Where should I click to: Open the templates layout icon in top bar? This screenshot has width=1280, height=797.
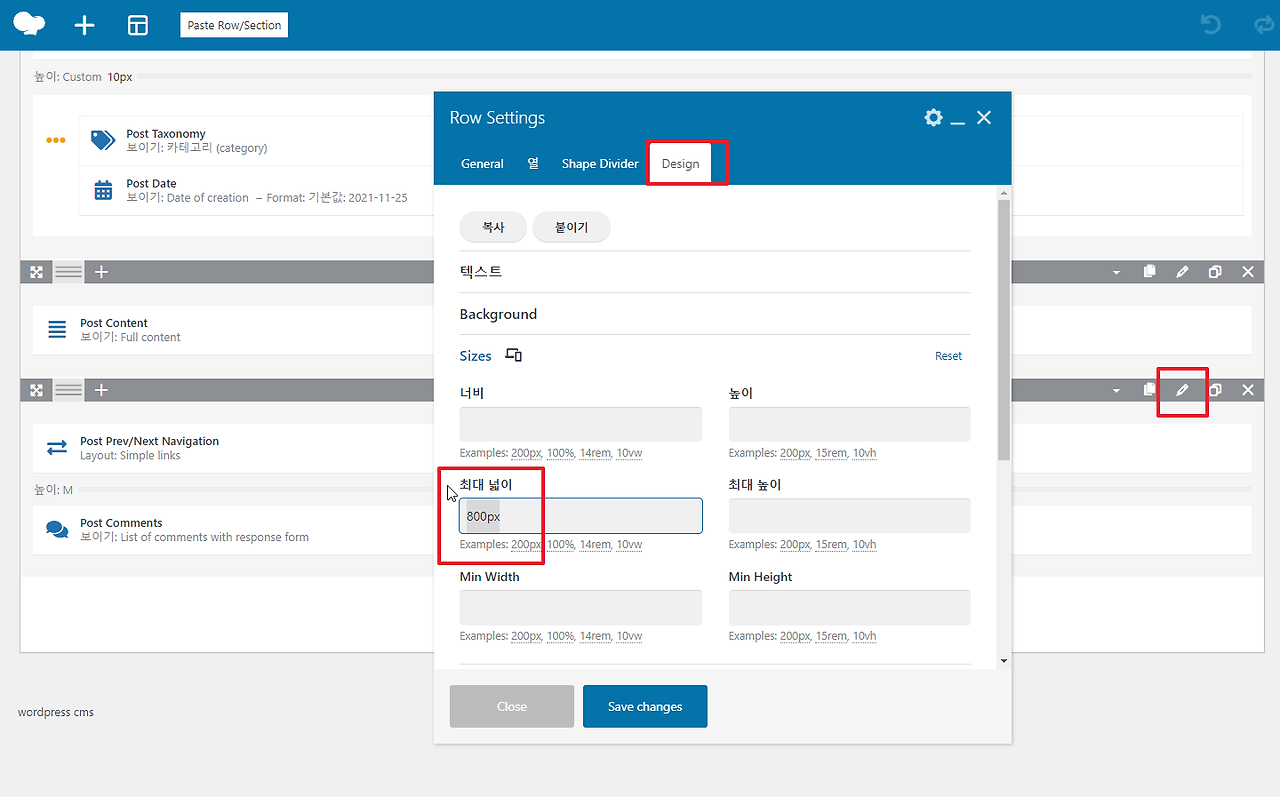click(x=138, y=25)
